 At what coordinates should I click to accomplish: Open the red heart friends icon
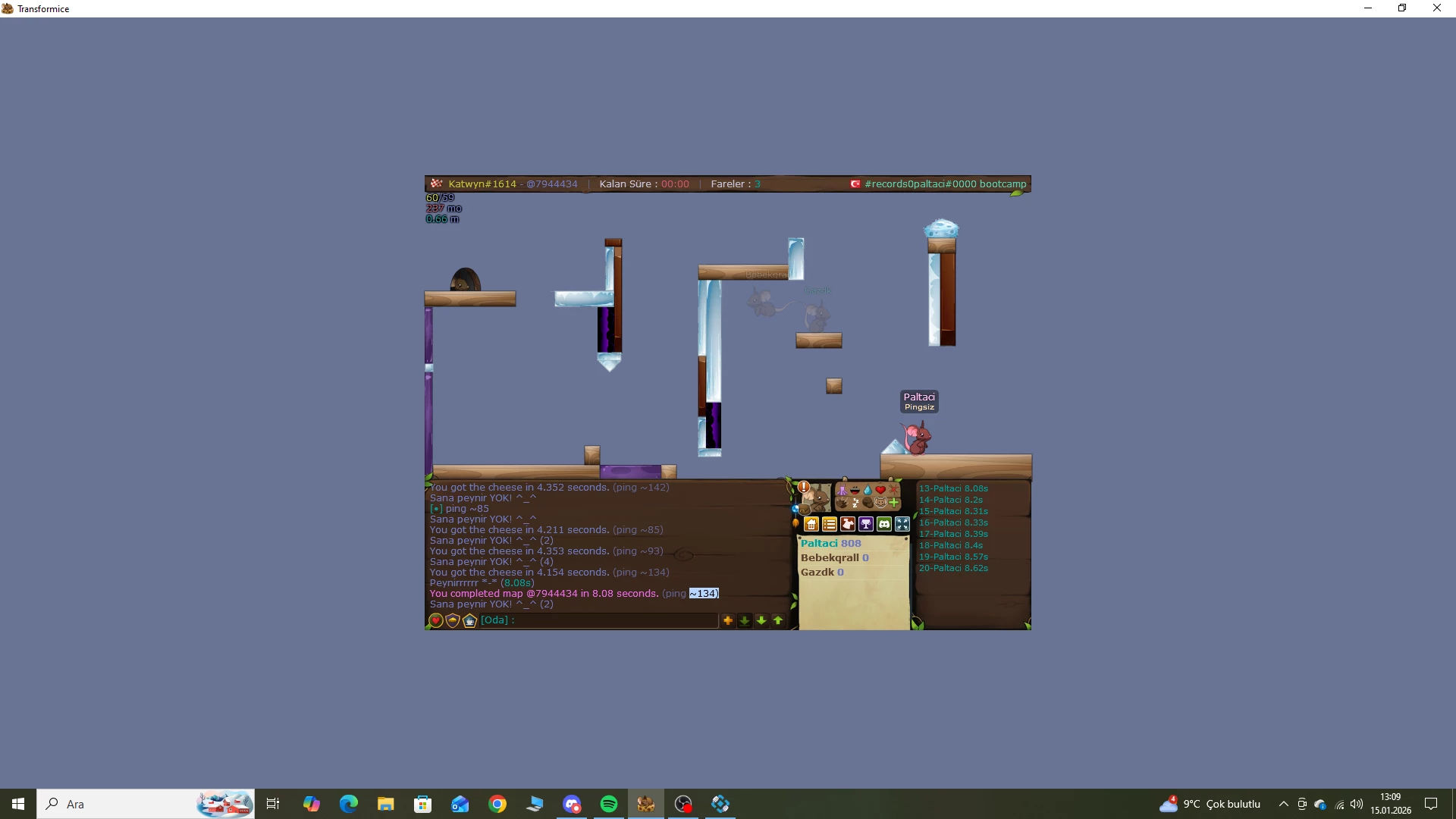tap(436, 621)
